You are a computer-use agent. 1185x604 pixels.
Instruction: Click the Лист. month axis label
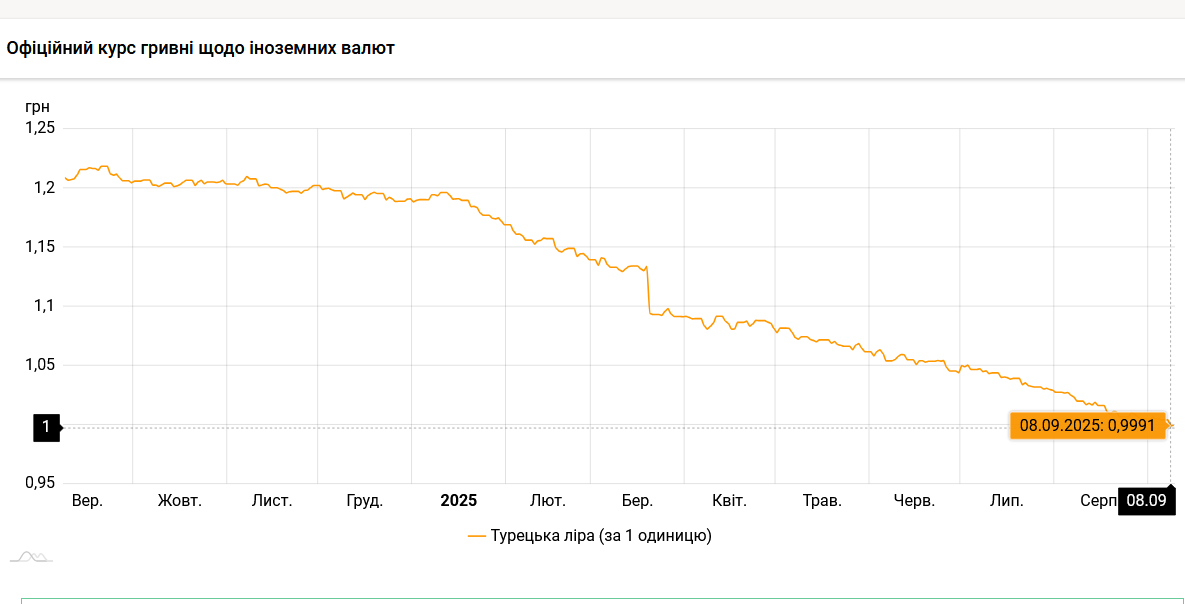(x=272, y=501)
